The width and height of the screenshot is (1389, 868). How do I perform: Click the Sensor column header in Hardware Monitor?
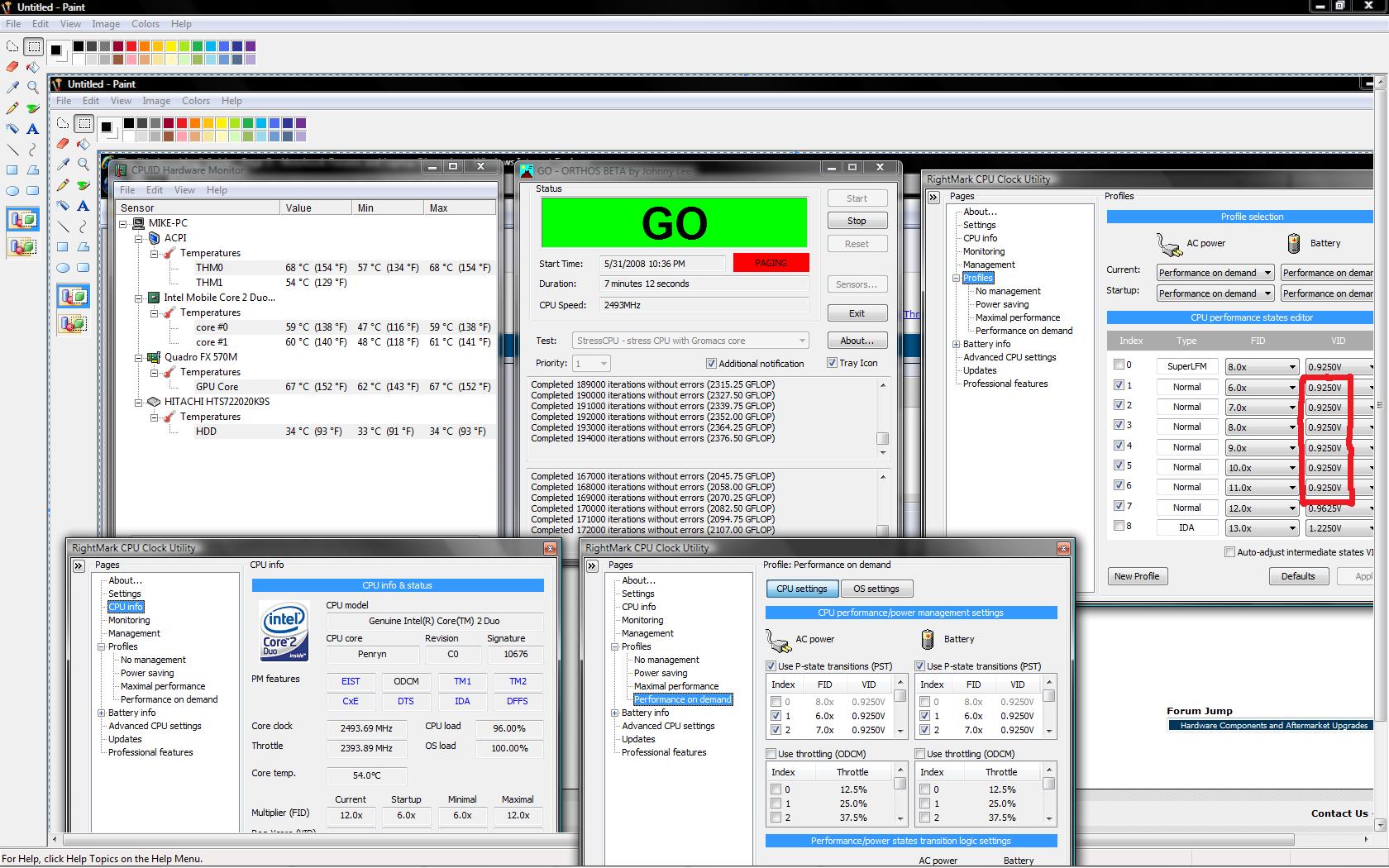coord(198,207)
